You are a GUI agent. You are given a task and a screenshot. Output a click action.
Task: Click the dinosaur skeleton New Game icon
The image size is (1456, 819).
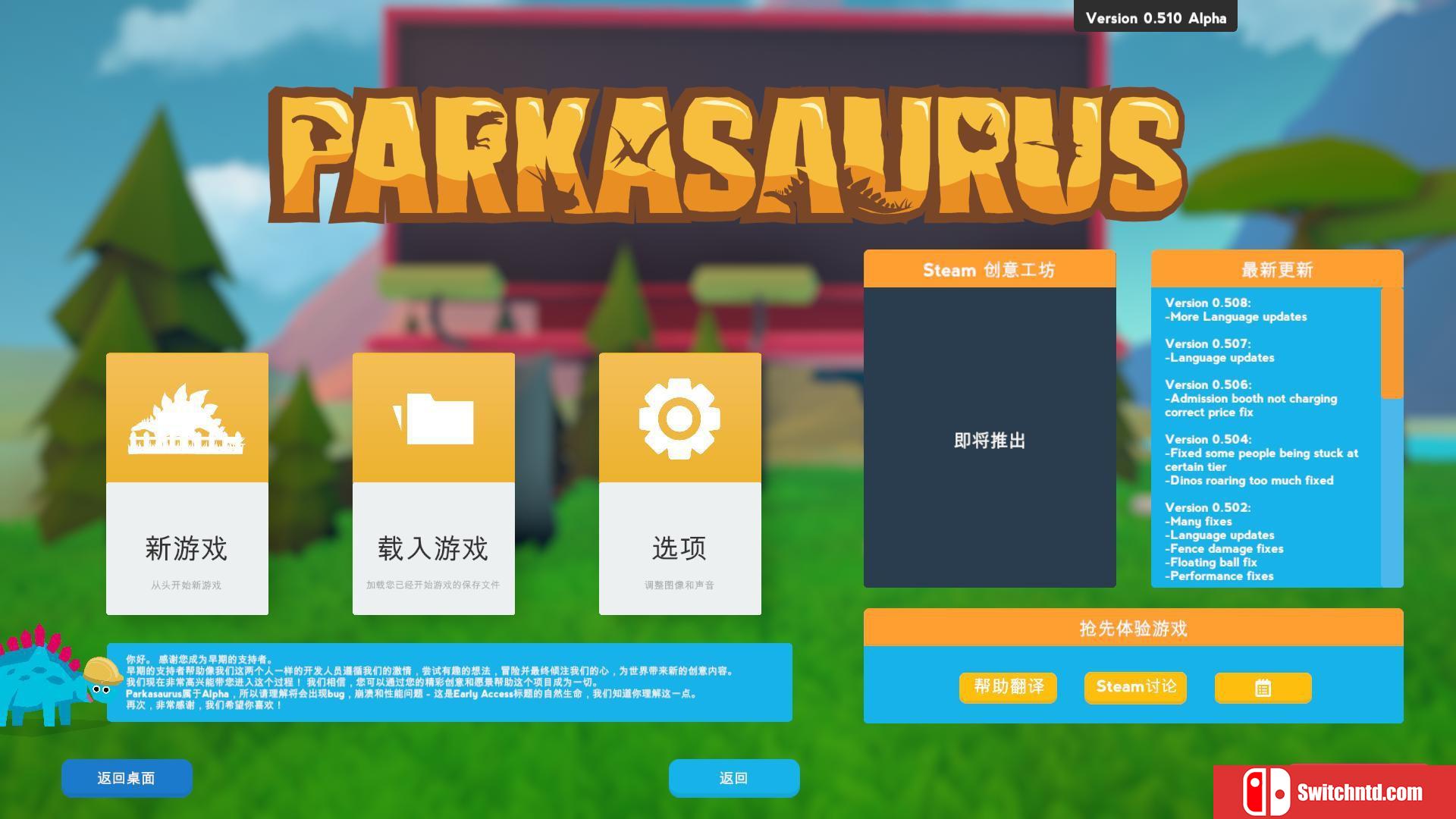click(x=187, y=419)
